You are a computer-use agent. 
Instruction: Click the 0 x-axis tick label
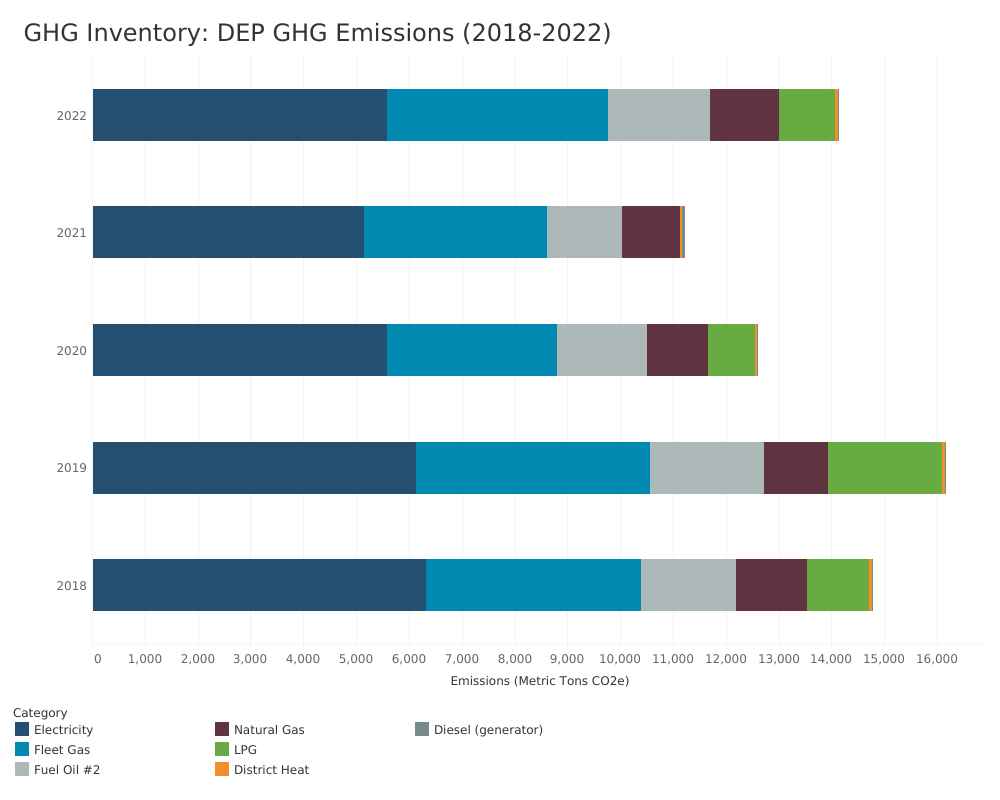coord(98,659)
